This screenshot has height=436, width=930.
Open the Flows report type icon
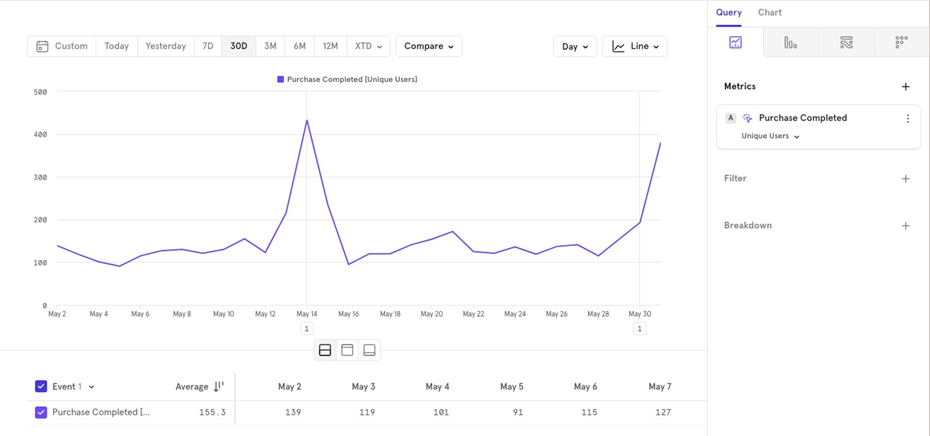pyautogui.click(x=846, y=43)
